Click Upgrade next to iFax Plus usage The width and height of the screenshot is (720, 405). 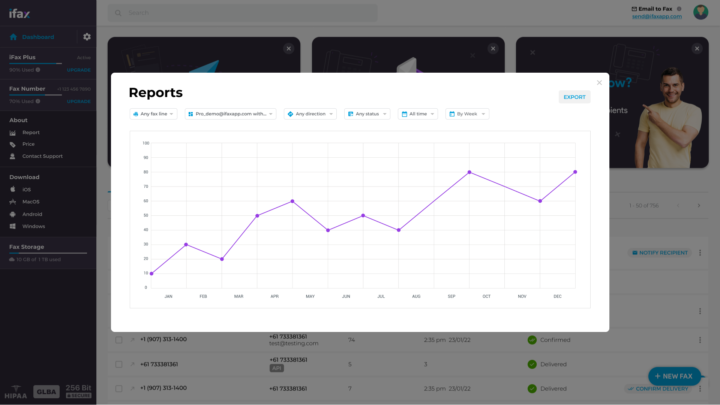pyautogui.click(x=79, y=70)
